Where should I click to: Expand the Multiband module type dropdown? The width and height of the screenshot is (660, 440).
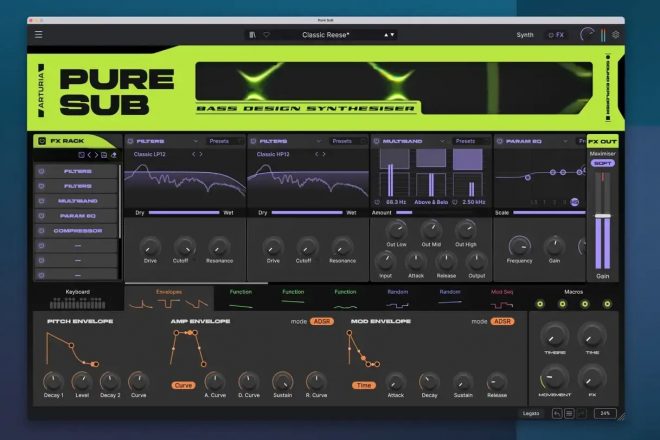tap(442, 141)
